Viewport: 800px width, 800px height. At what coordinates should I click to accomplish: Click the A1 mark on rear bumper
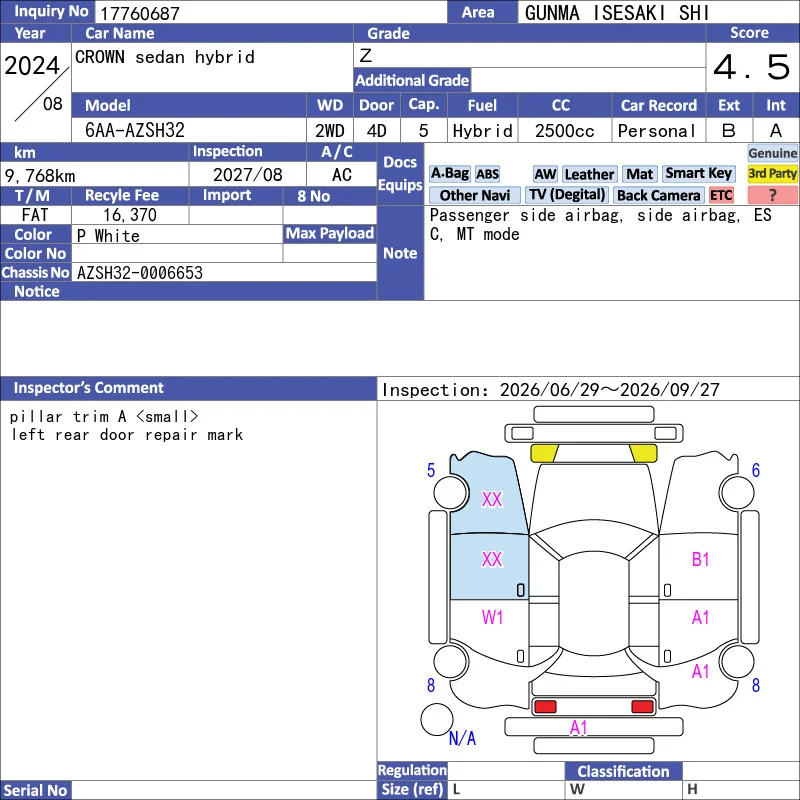pyautogui.click(x=579, y=728)
